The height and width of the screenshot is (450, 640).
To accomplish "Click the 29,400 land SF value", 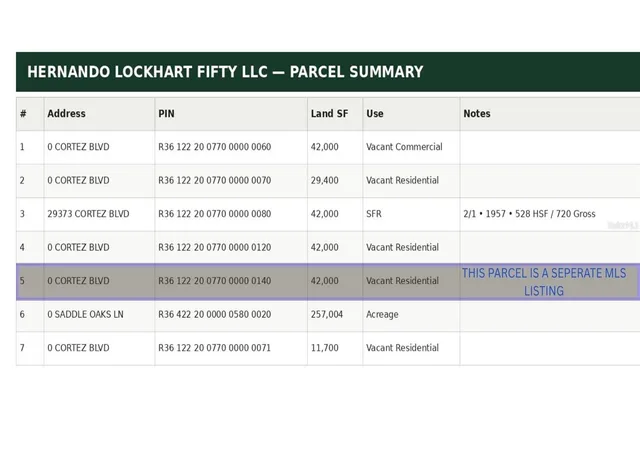I will point(324,180).
